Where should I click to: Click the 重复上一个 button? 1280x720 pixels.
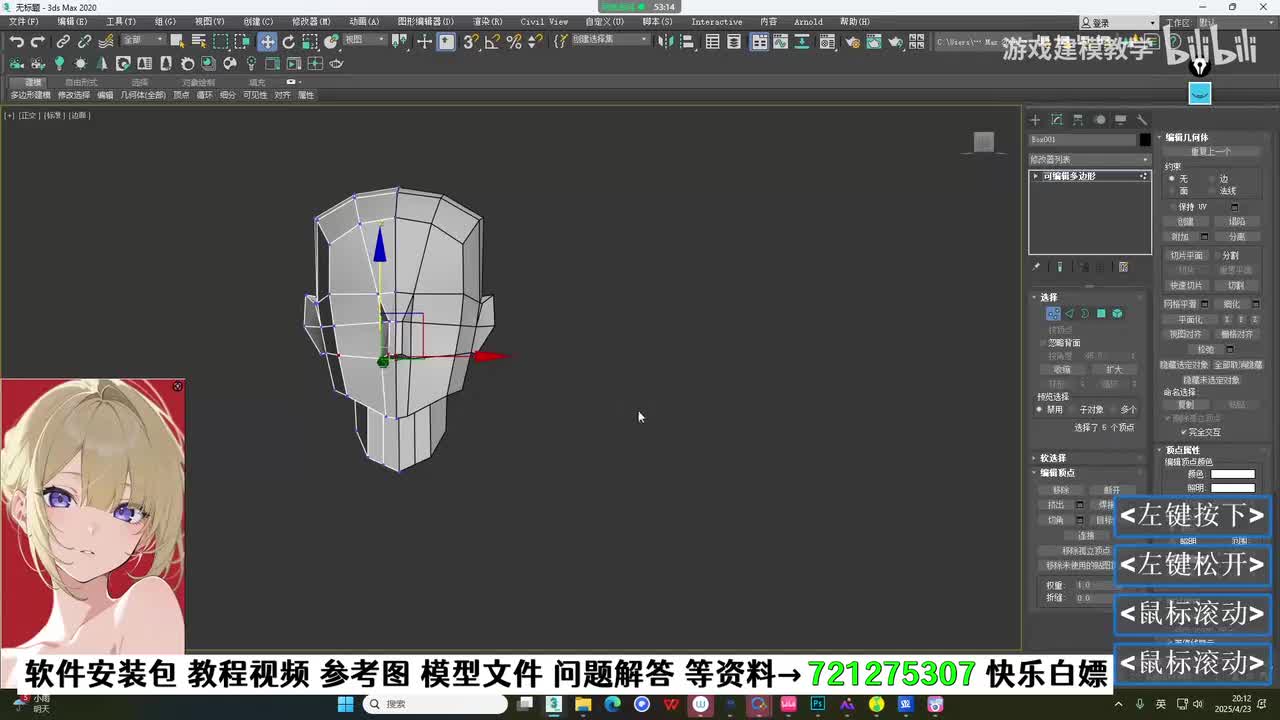click(1211, 152)
